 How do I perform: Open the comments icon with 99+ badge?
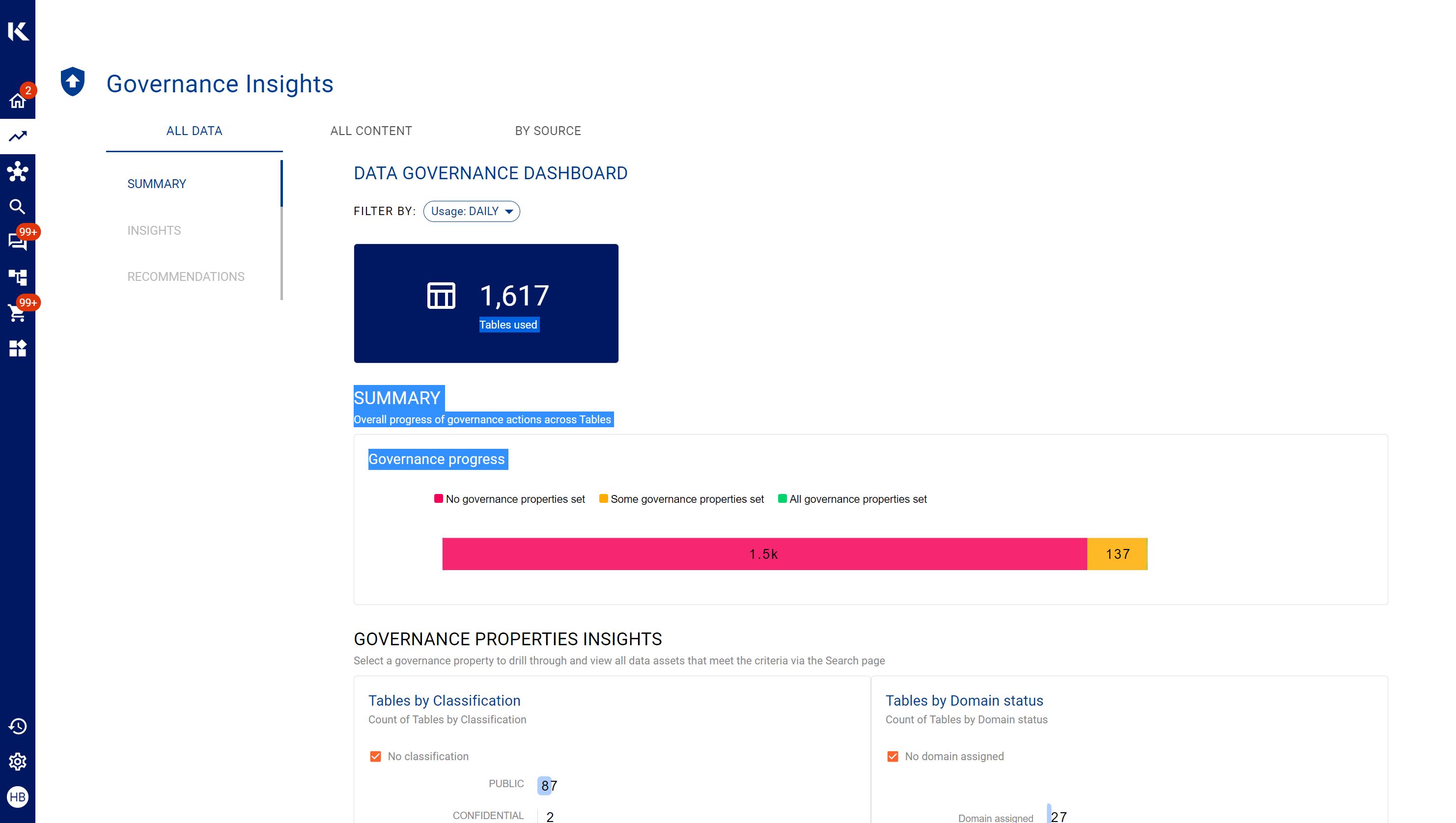pos(17,242)
